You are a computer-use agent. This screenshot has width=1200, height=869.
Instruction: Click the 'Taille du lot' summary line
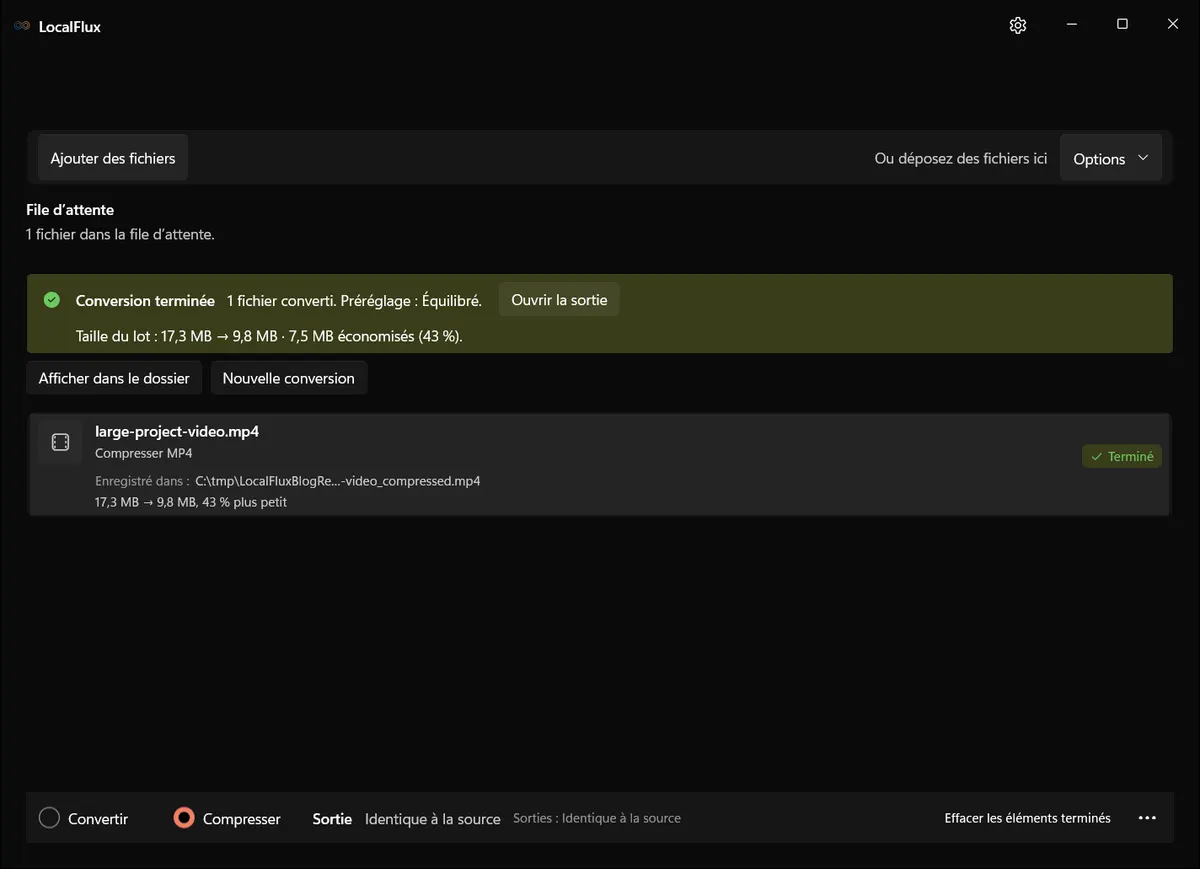click(269, 336)
